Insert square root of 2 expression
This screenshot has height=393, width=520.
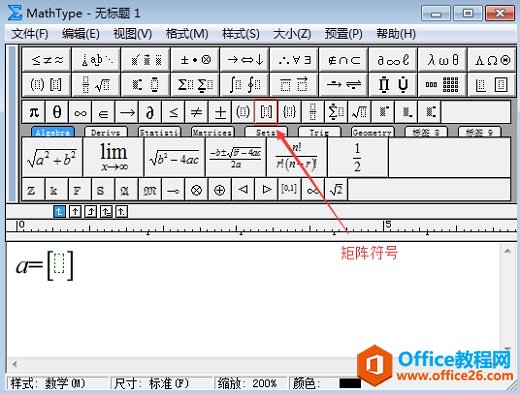click(x=336, y=190)
